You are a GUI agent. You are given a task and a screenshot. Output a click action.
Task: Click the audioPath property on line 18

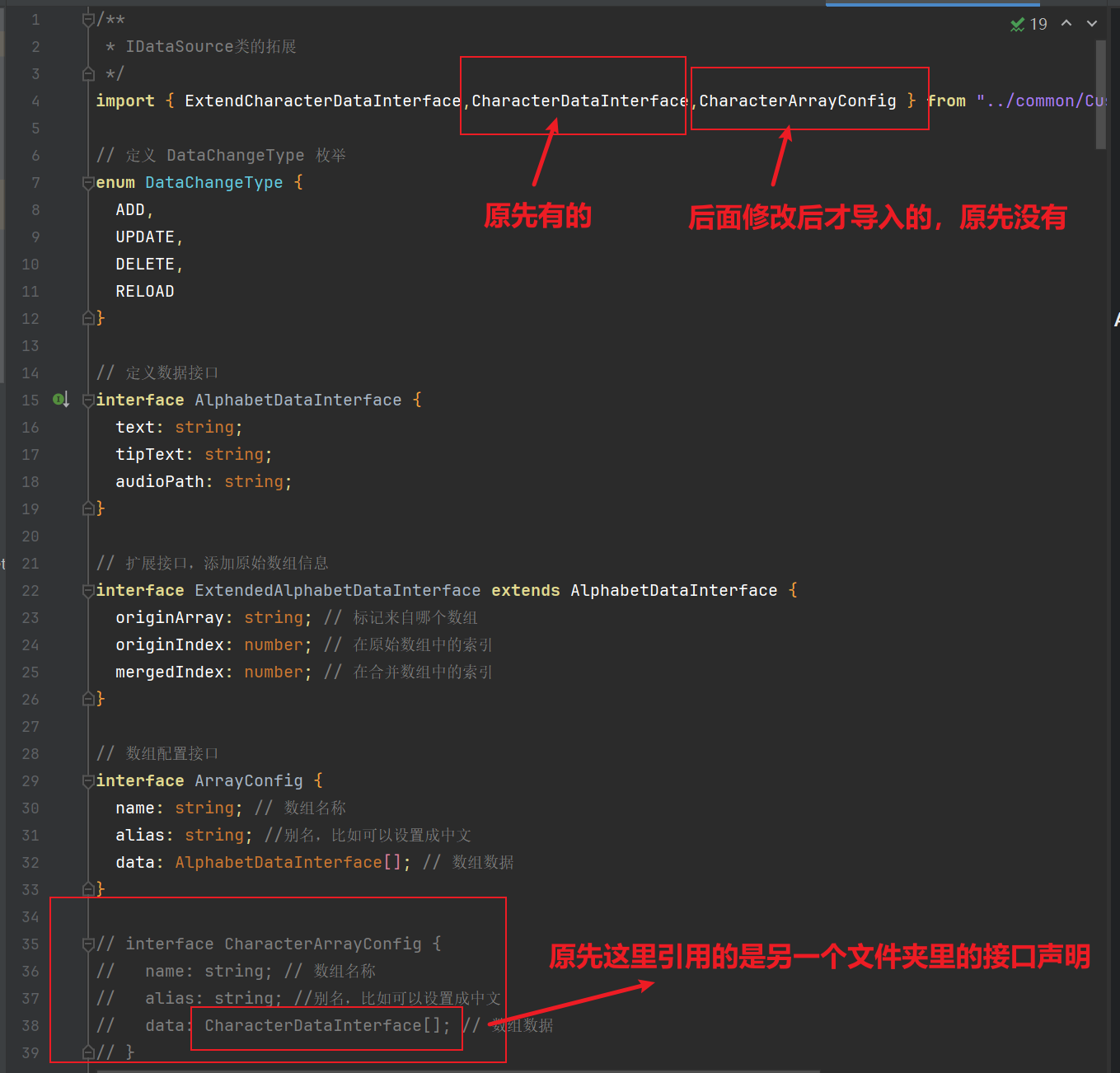tap(159, 481)
